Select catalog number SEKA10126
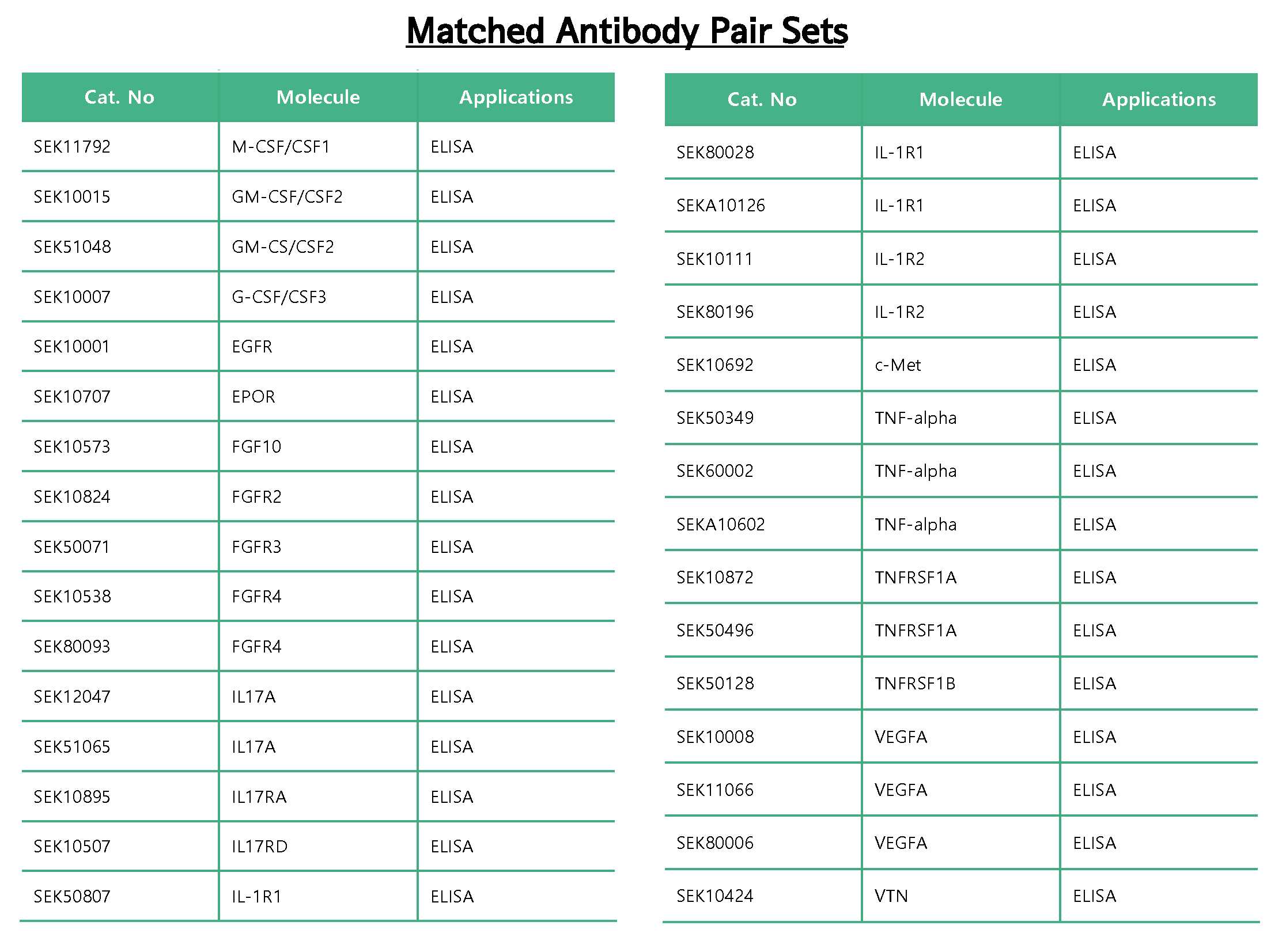Viewport: 1286px width, 952px height. [721, 206]
